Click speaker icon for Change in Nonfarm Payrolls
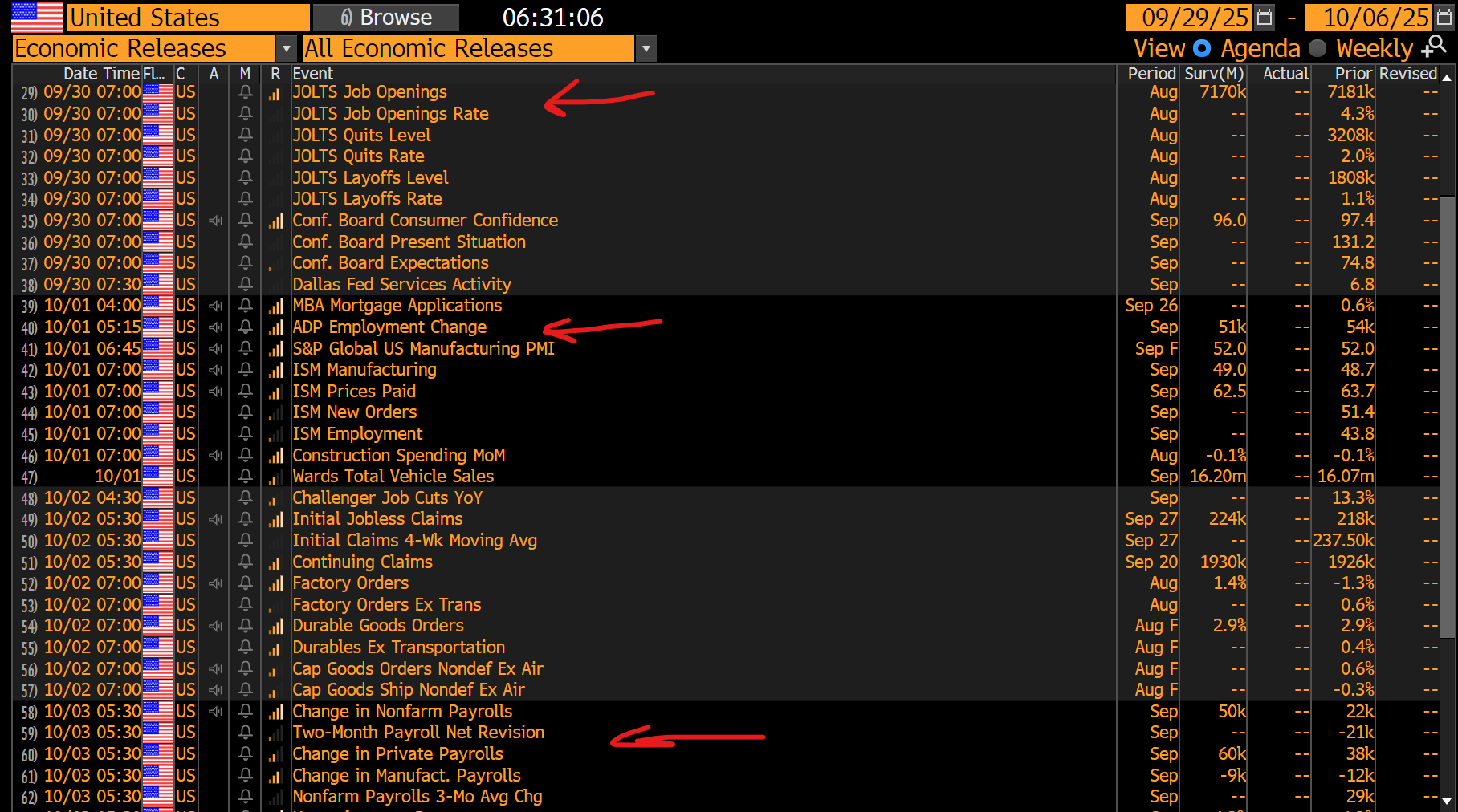Viewport: 1458px width, 812px height. 215,712
